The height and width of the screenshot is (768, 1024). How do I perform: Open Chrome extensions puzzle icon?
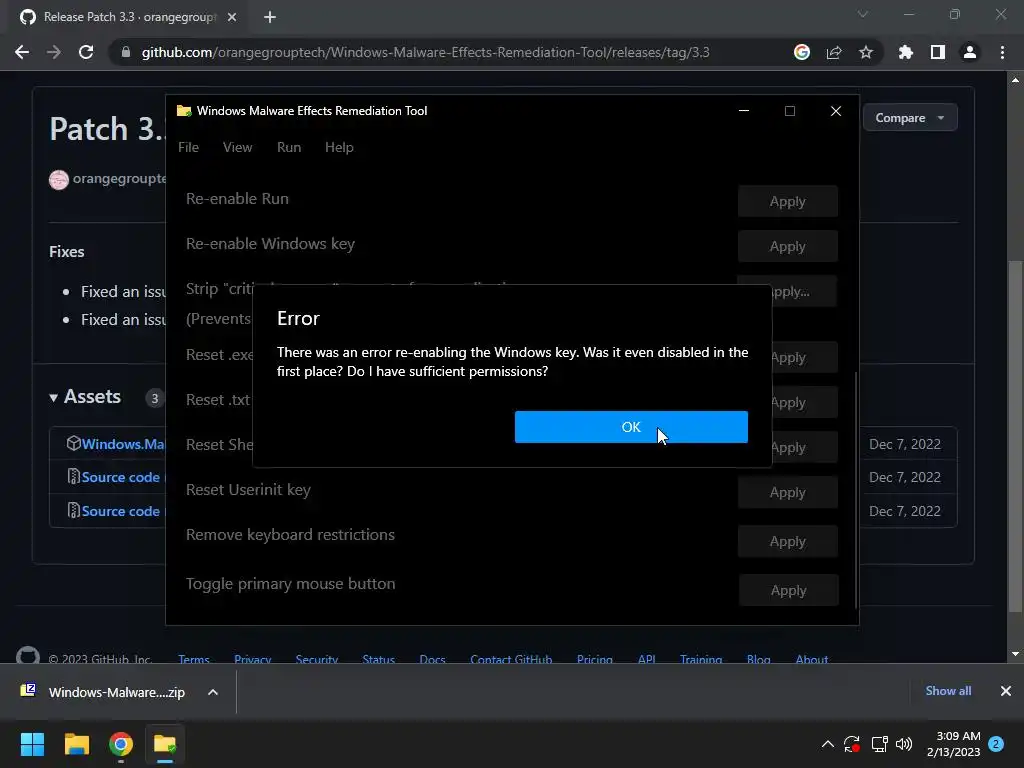905,52
